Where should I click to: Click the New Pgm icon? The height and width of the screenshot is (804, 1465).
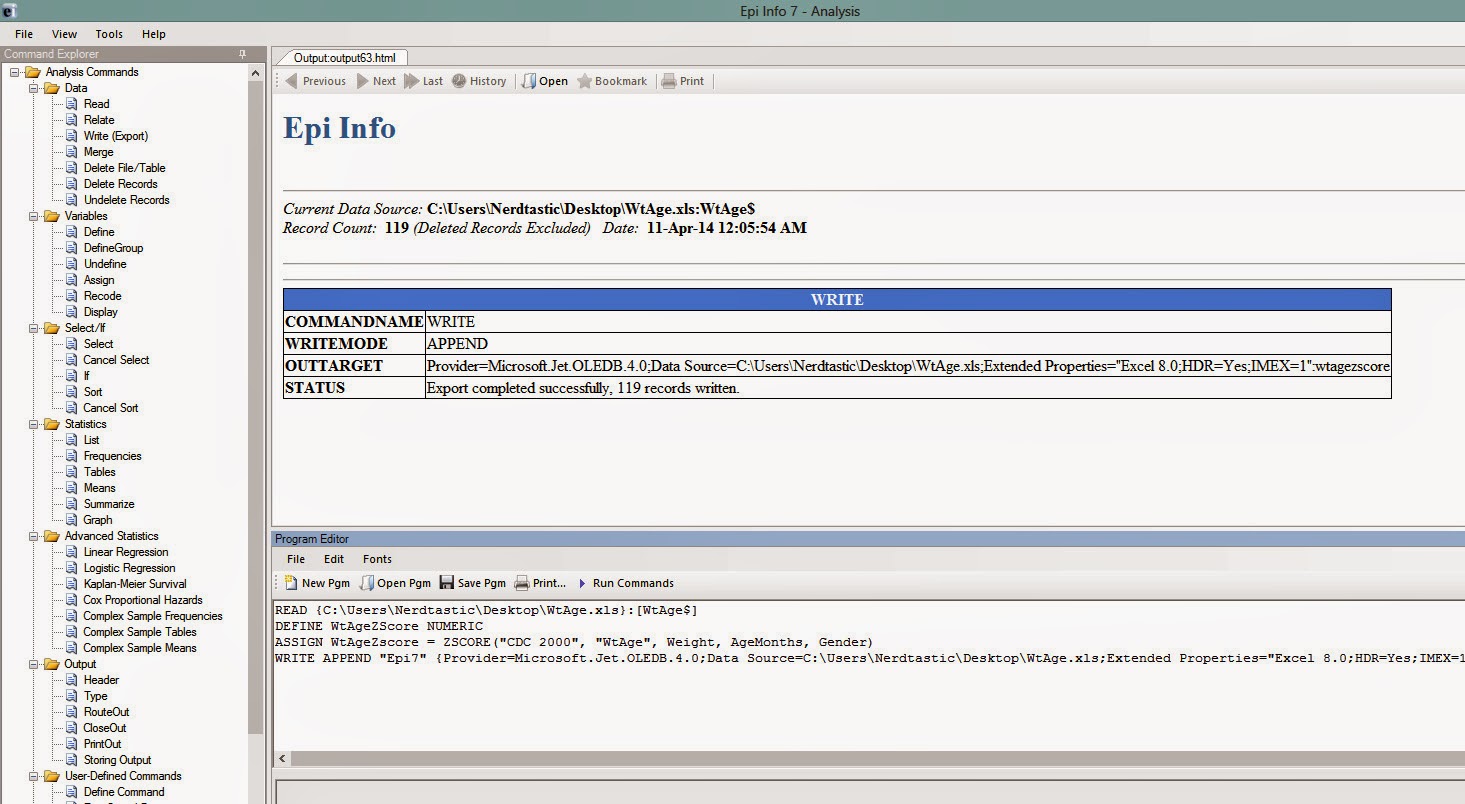(x=291, y=583)
